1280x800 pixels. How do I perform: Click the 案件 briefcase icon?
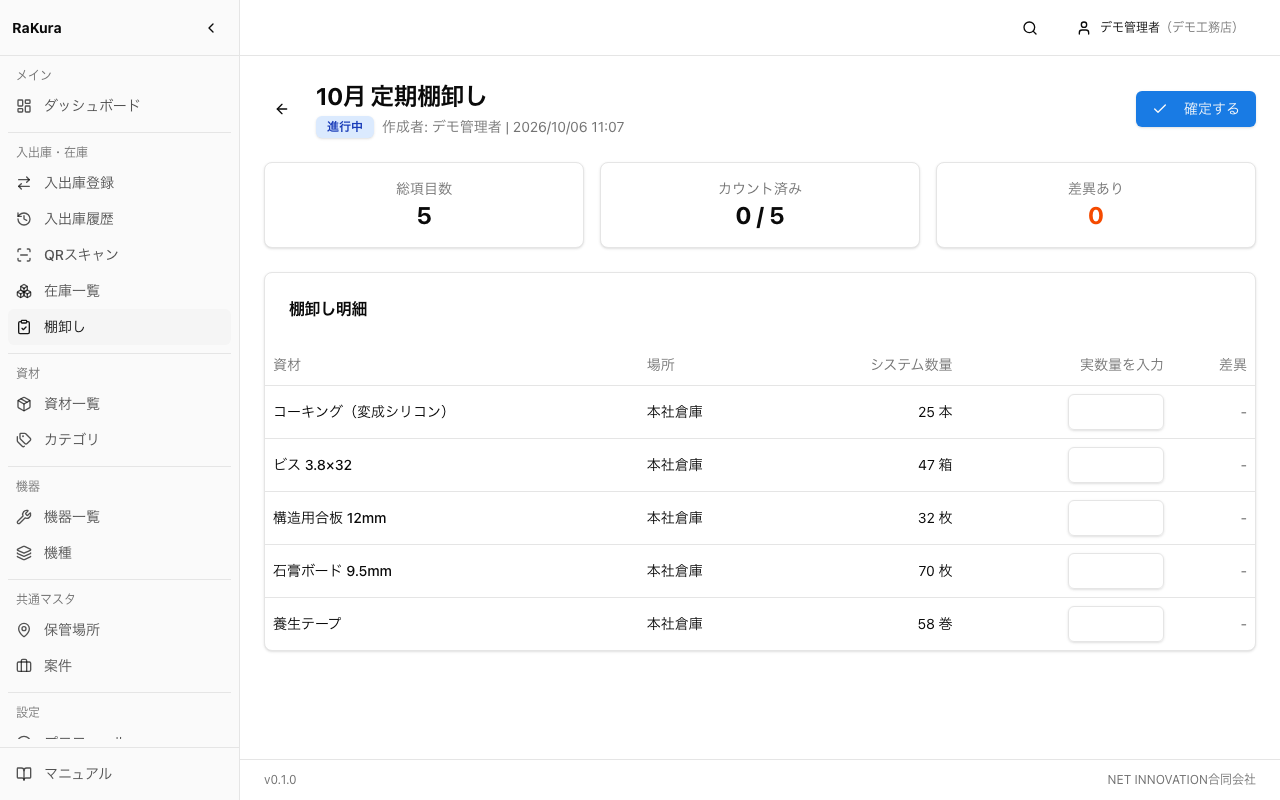24,666
